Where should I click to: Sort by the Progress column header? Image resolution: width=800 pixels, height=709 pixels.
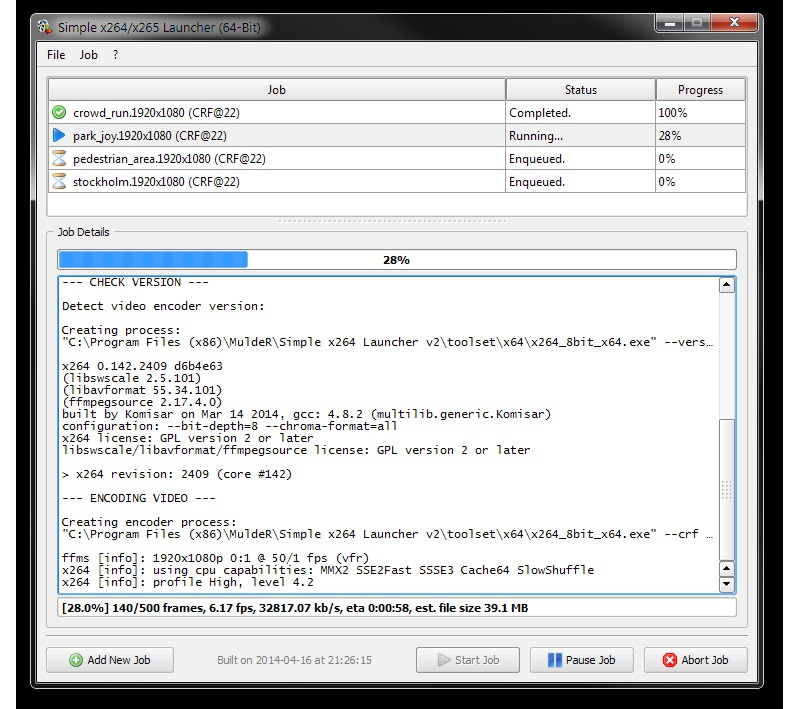pyautogui.click(x=701, y=90)
